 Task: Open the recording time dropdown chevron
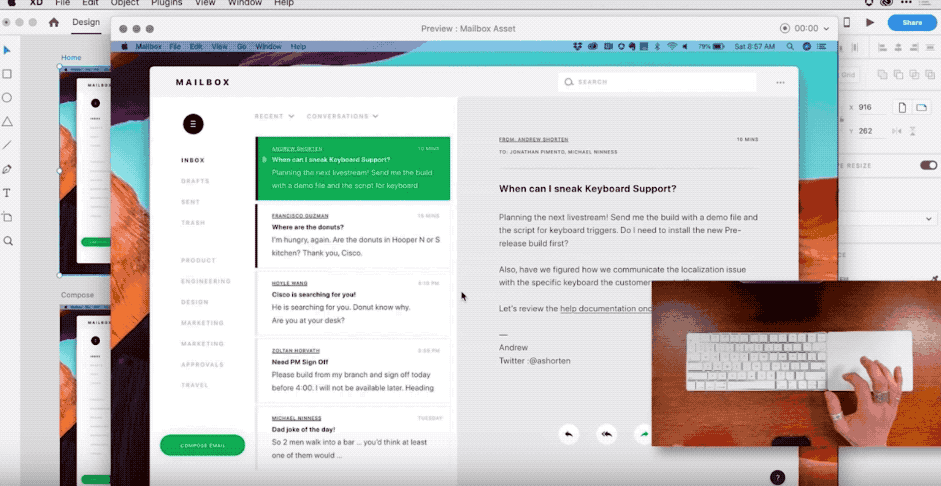(x=826, y=29)
